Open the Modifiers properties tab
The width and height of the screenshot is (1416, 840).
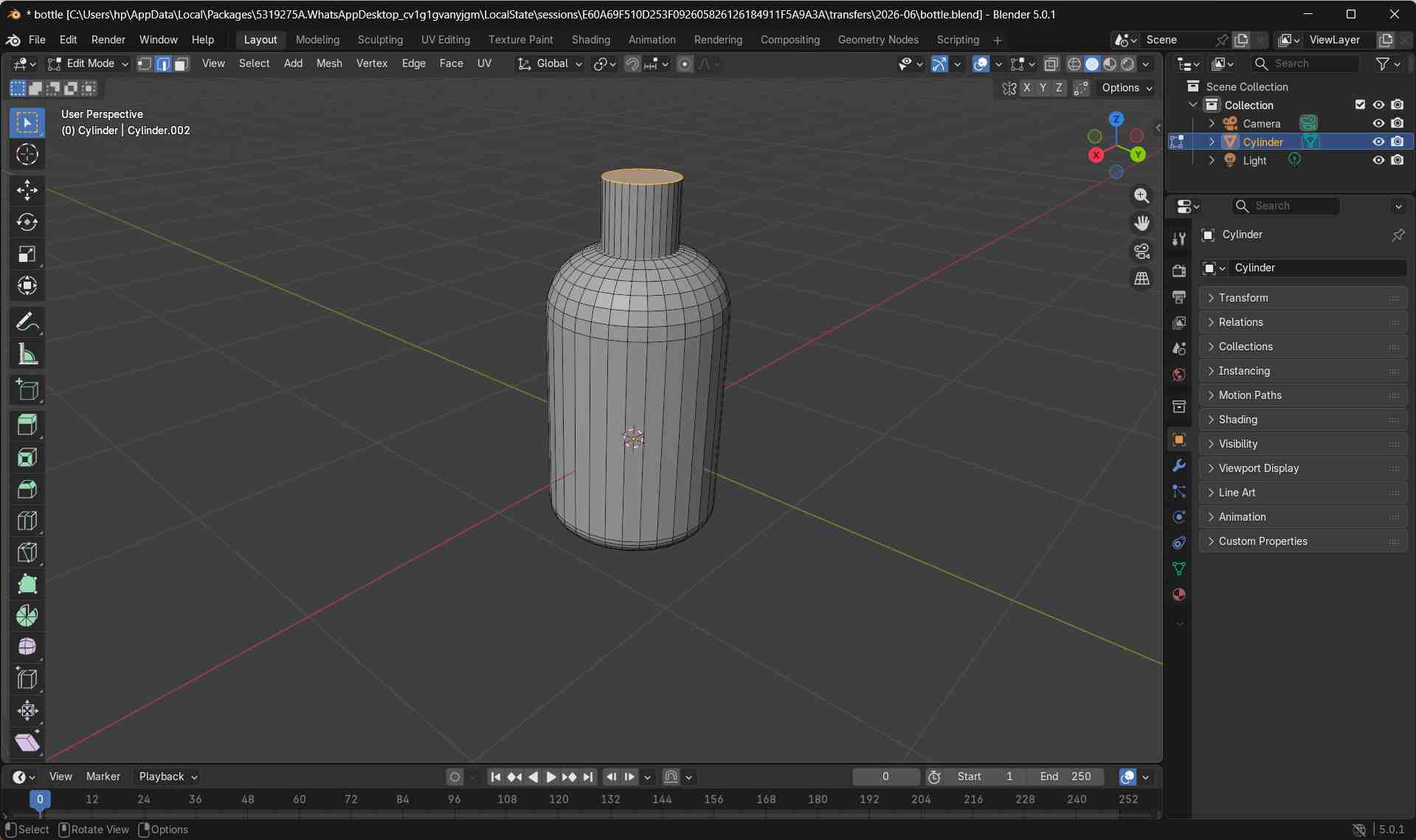pos(1179,466)
